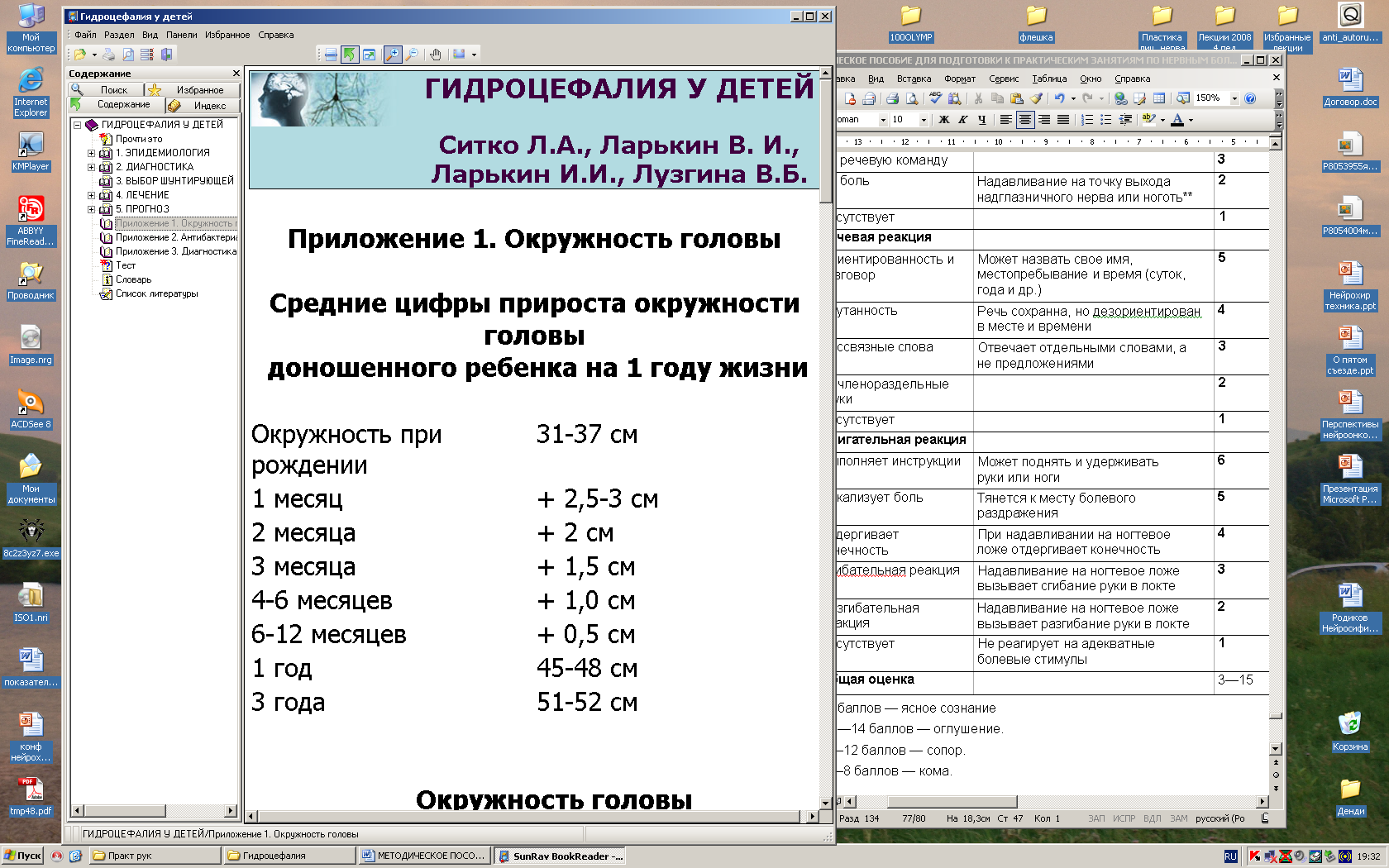Close the Содержание panel
Screen dimensions: 1389x868
(x=236, y=74)
